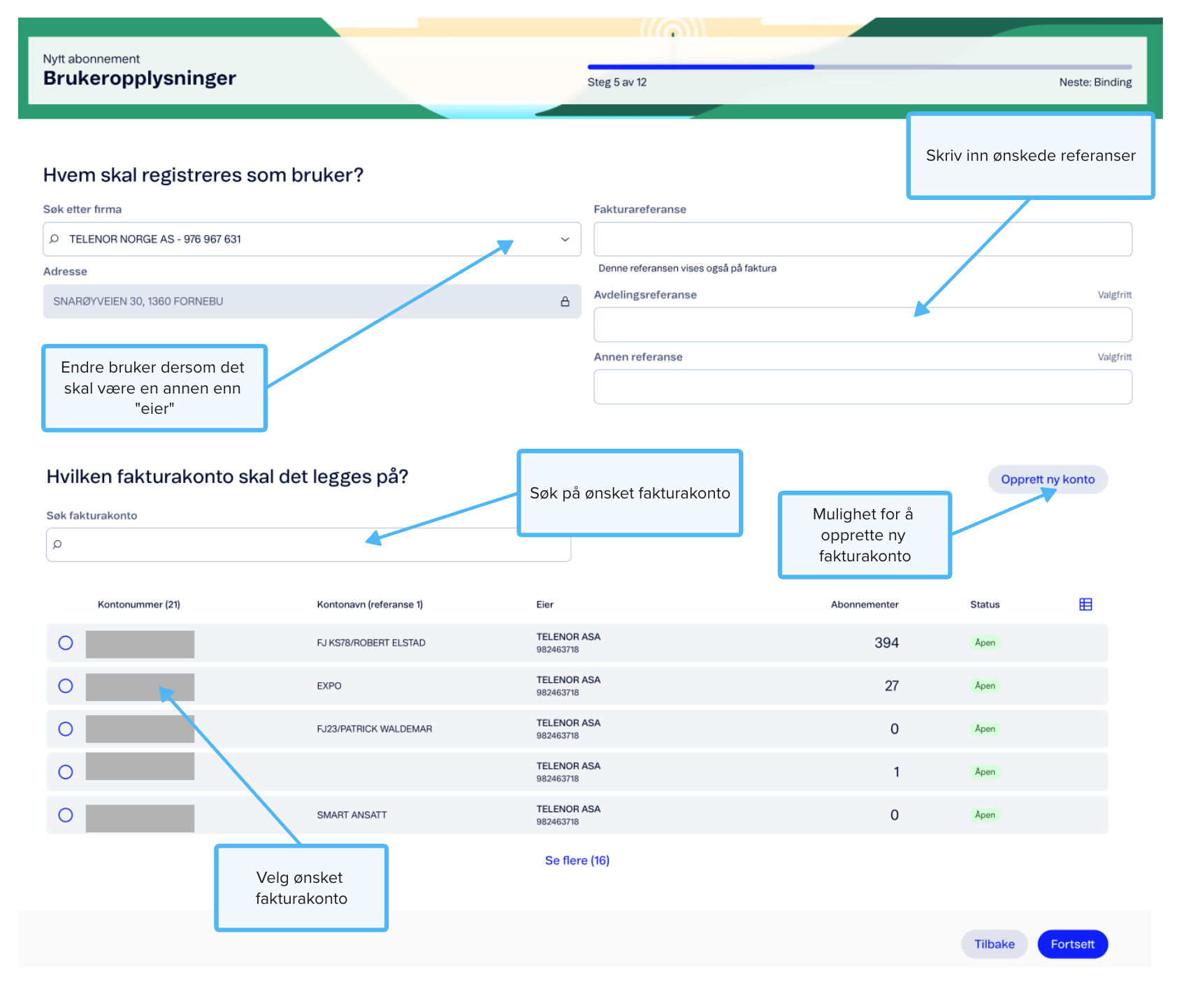The image size is (1184, 1008).
Task: Choose the FJ23/PATRICK WALDEMAR account radio button
Action: (66, 729)
